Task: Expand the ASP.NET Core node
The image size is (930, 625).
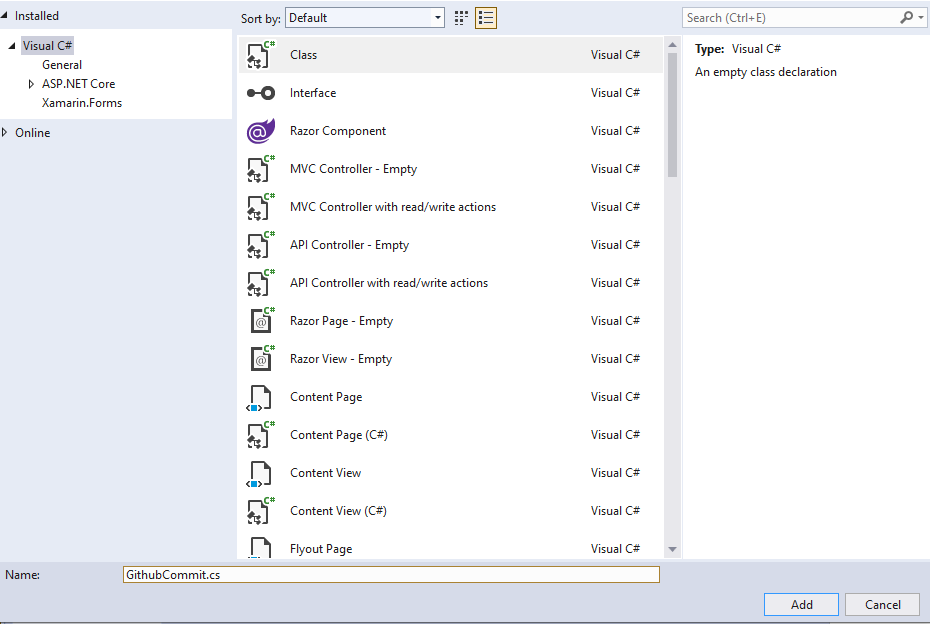Action: pos(31,83)
